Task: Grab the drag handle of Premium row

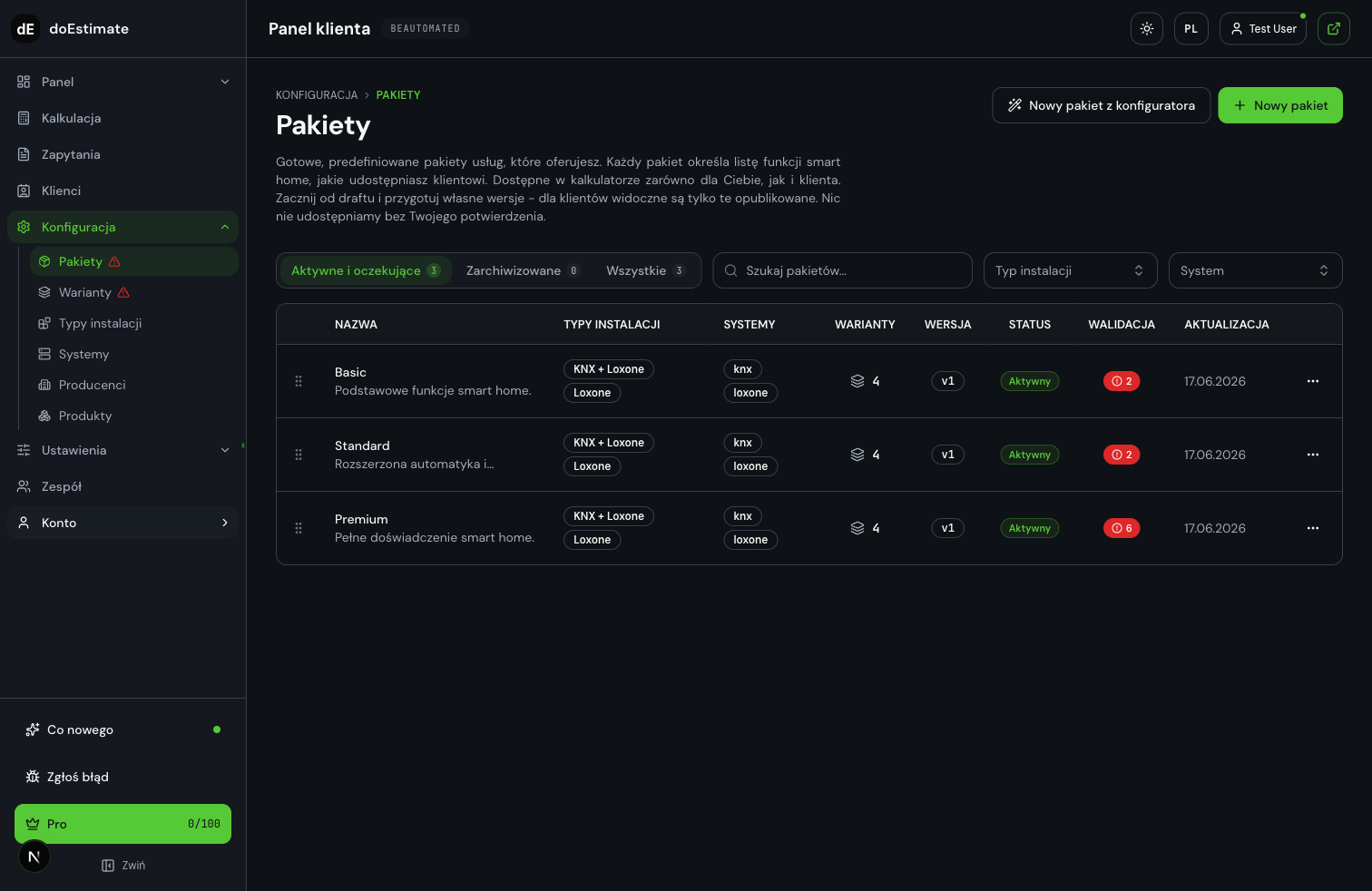Action: tap(299, 528)
